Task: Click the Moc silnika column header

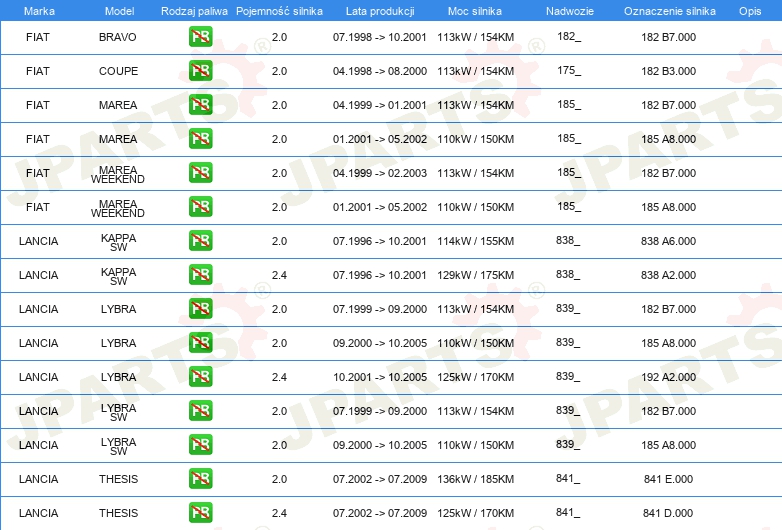Action: click(x=475, y=11)
